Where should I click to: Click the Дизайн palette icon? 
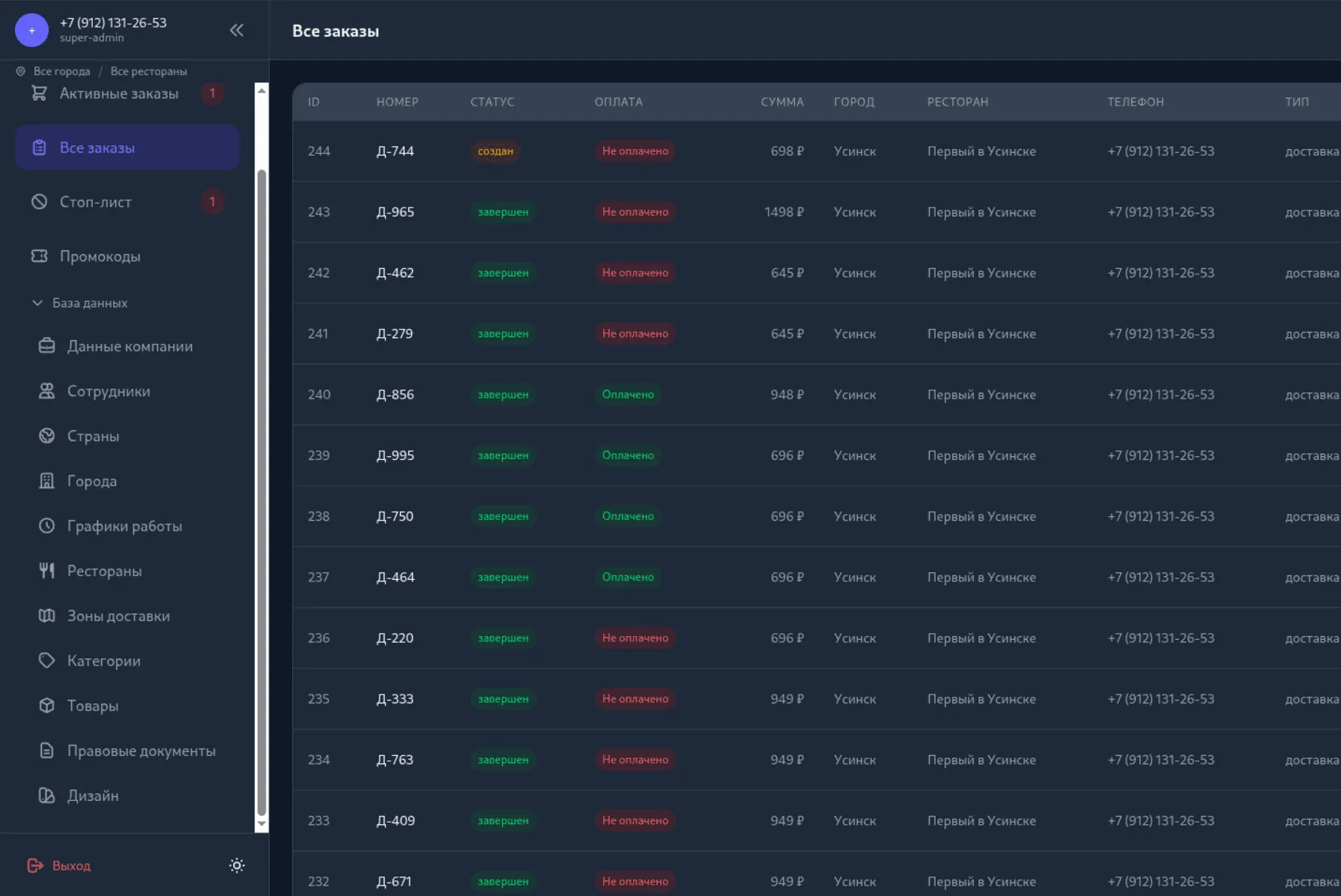click(46, 796)
